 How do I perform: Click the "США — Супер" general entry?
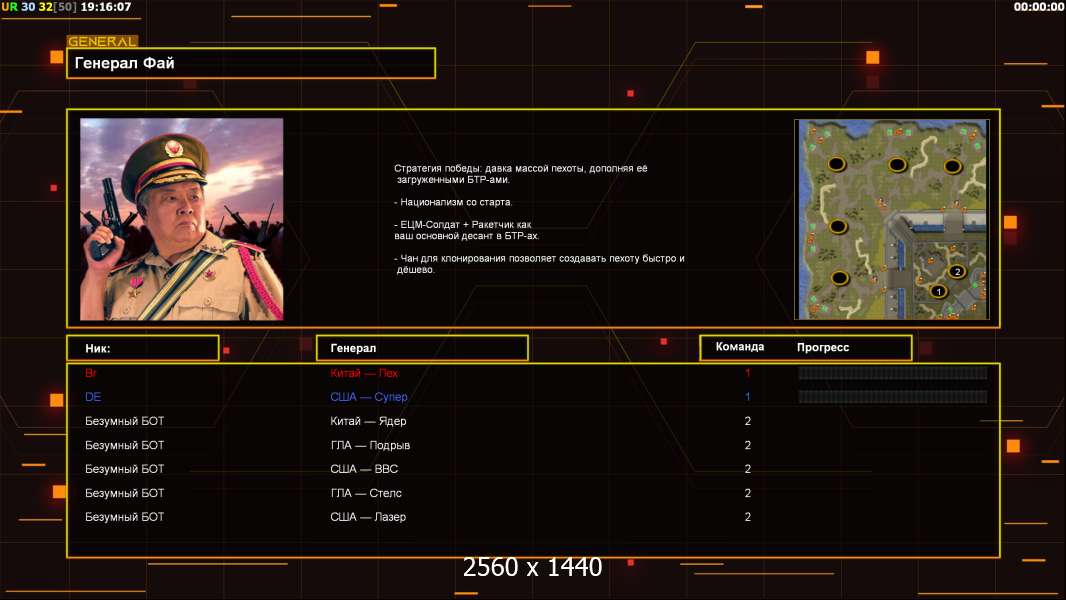point(369,397)
